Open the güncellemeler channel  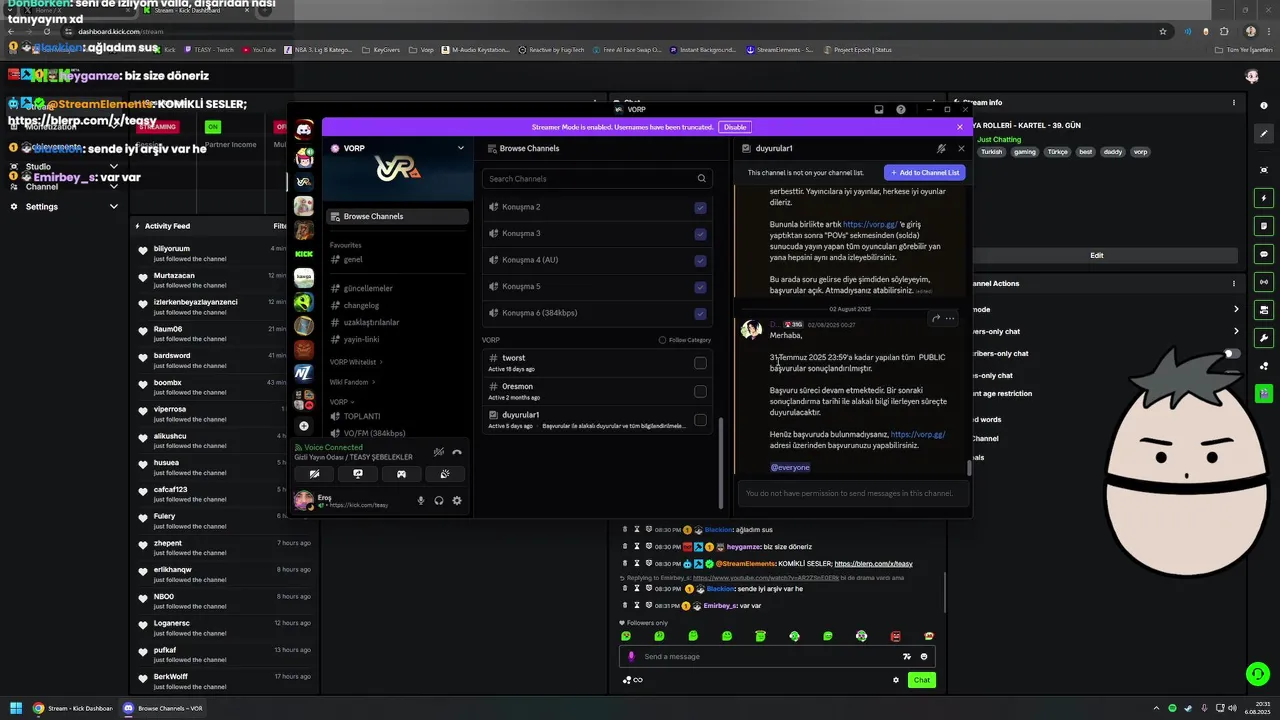click(399, 288)
